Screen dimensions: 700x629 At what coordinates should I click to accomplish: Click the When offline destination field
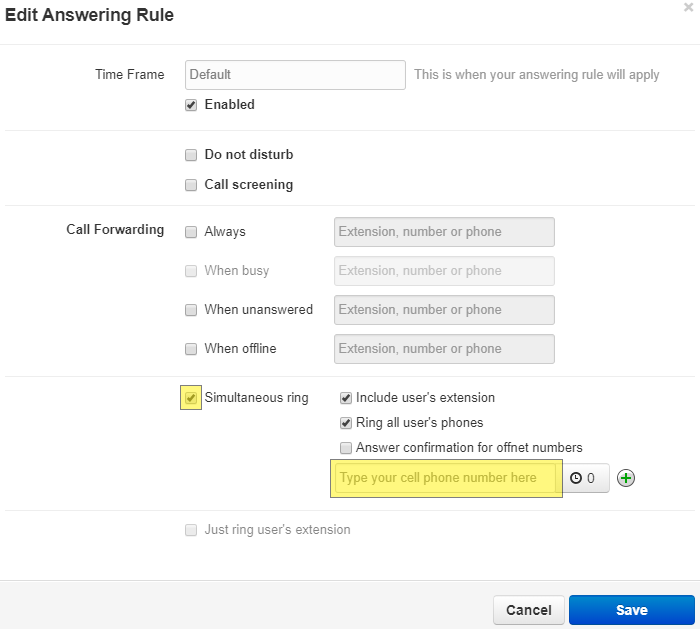(444, 349)
